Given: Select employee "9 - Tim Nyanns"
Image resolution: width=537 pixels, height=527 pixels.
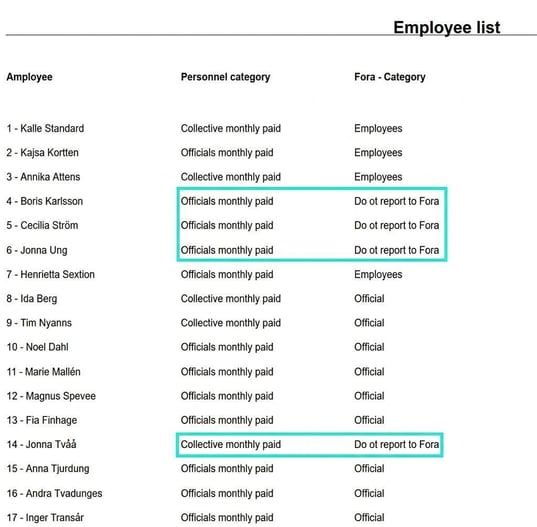Looking at the screenshot, I should click(x=39, y=323).
